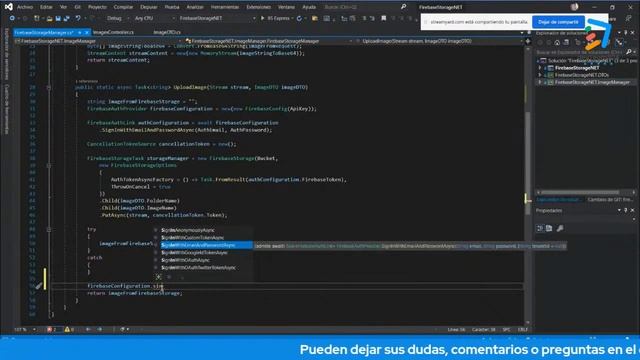Open the Extensiones menu
This screenshot has height=360, width=640.
point(258,7)
